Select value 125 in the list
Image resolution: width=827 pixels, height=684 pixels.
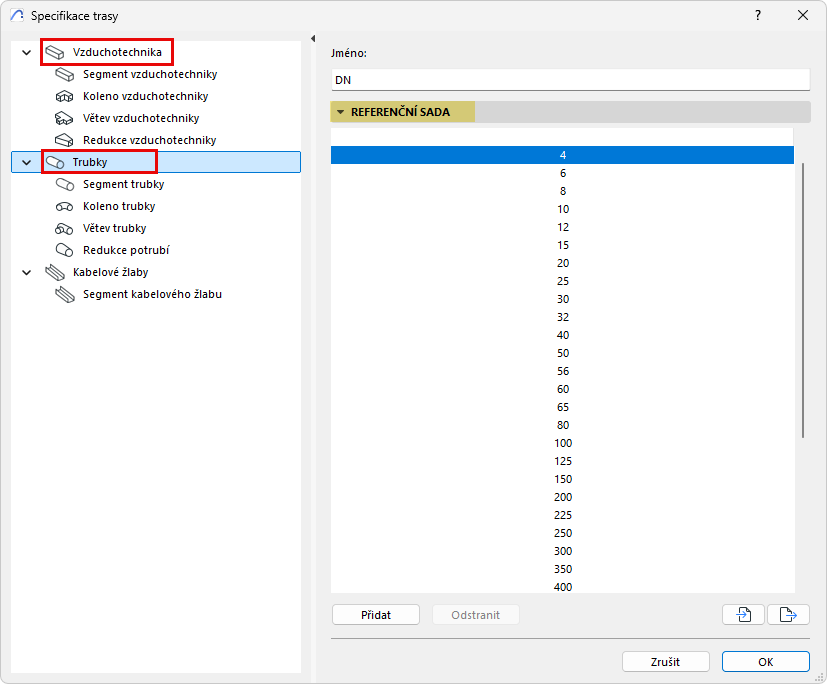(x=562, y=461)
